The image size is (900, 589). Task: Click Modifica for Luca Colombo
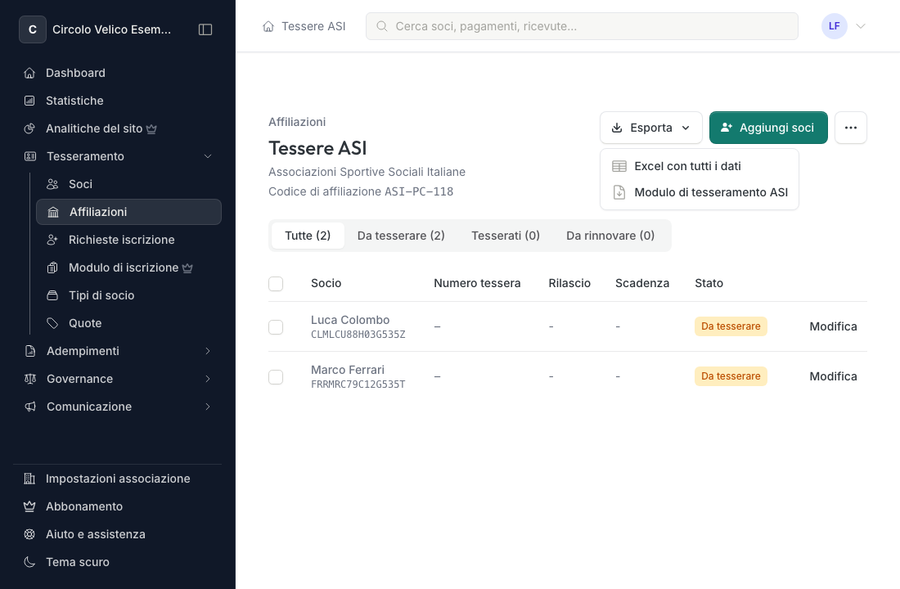tap(833, 327)
